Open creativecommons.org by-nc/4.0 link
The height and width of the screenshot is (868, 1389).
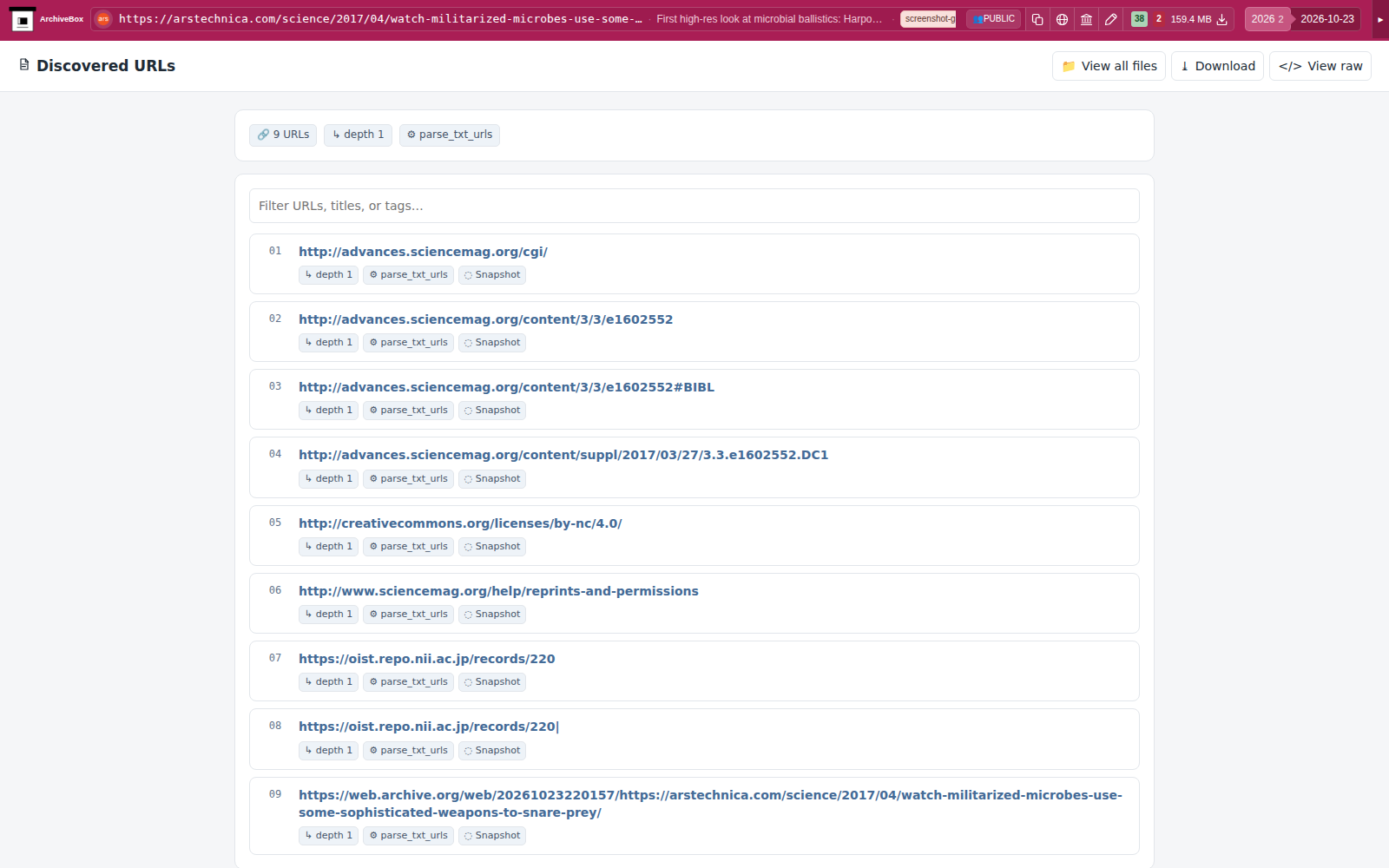point(460,523)
